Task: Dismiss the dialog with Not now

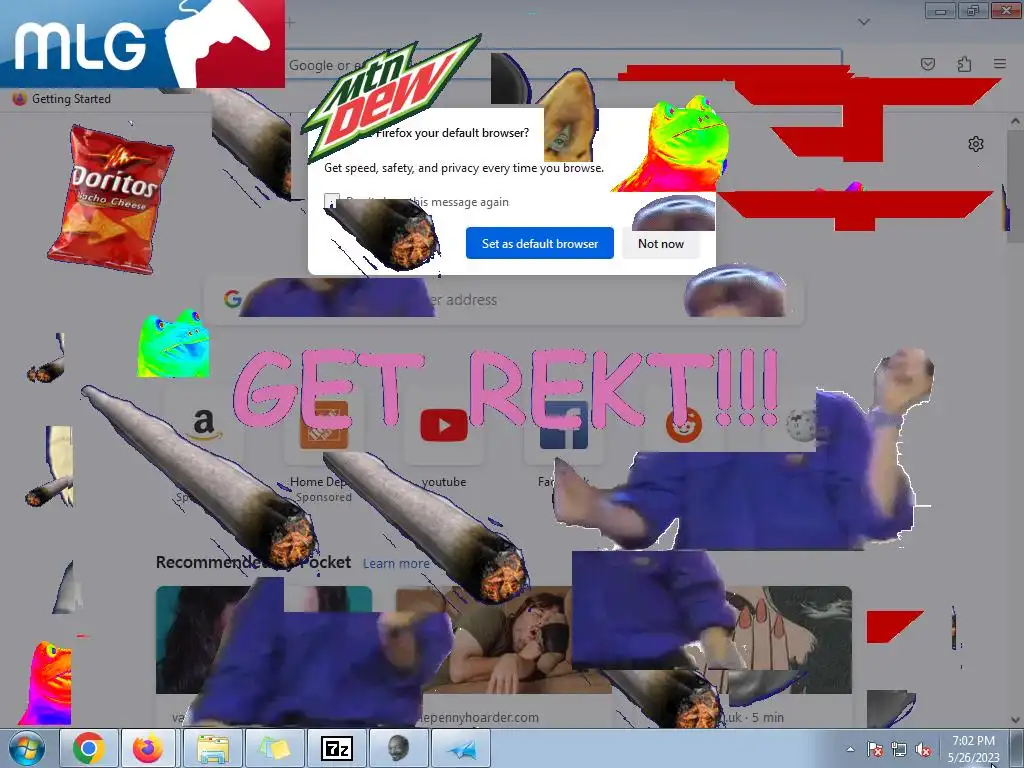Action: (x=661, y=243)
